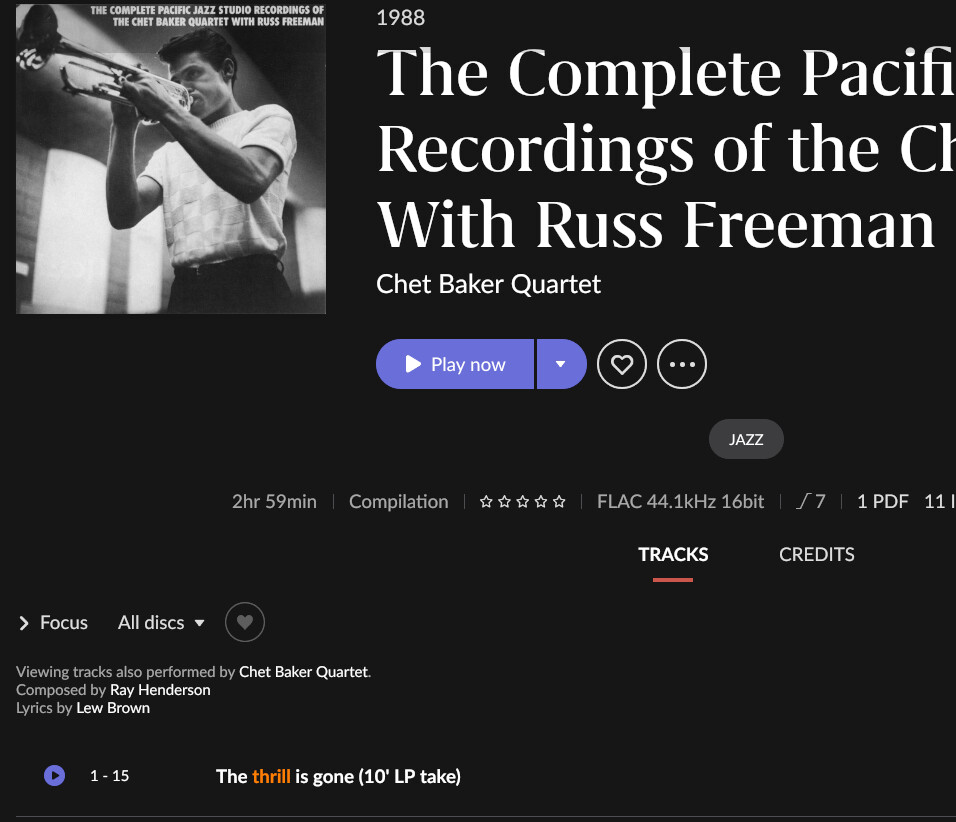Open the Lew Brown lyricist link

click(113, 708)
